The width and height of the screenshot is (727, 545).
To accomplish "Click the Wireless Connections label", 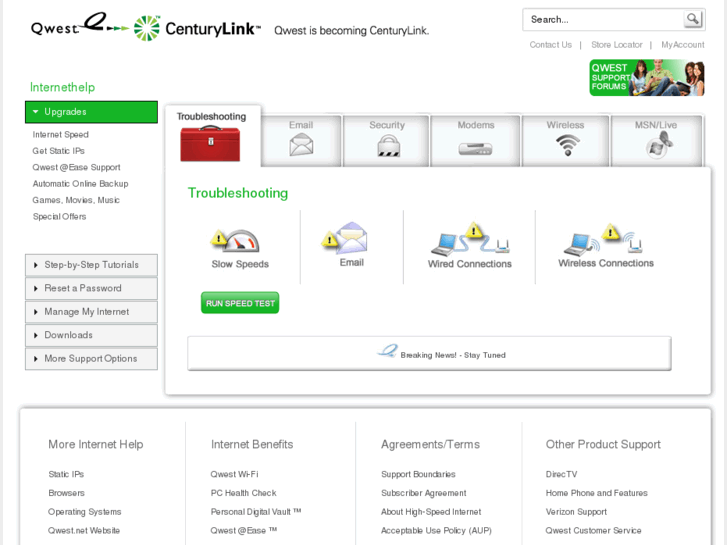I will pos(606,263).
